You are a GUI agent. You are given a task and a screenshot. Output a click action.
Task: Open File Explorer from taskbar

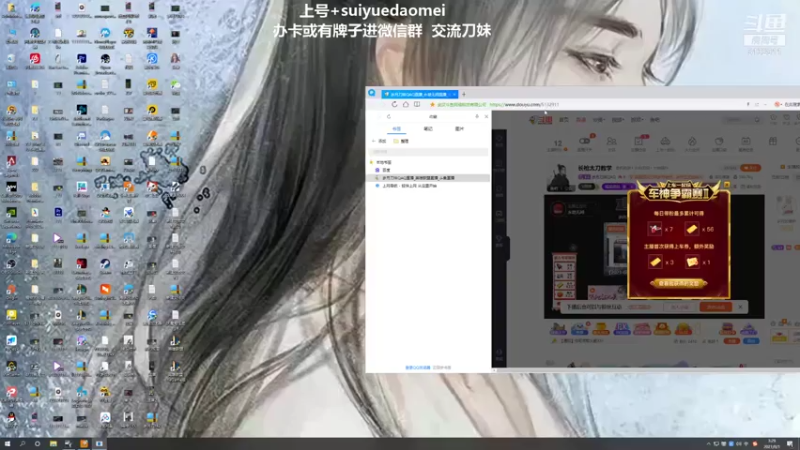[x=53, y=444]
